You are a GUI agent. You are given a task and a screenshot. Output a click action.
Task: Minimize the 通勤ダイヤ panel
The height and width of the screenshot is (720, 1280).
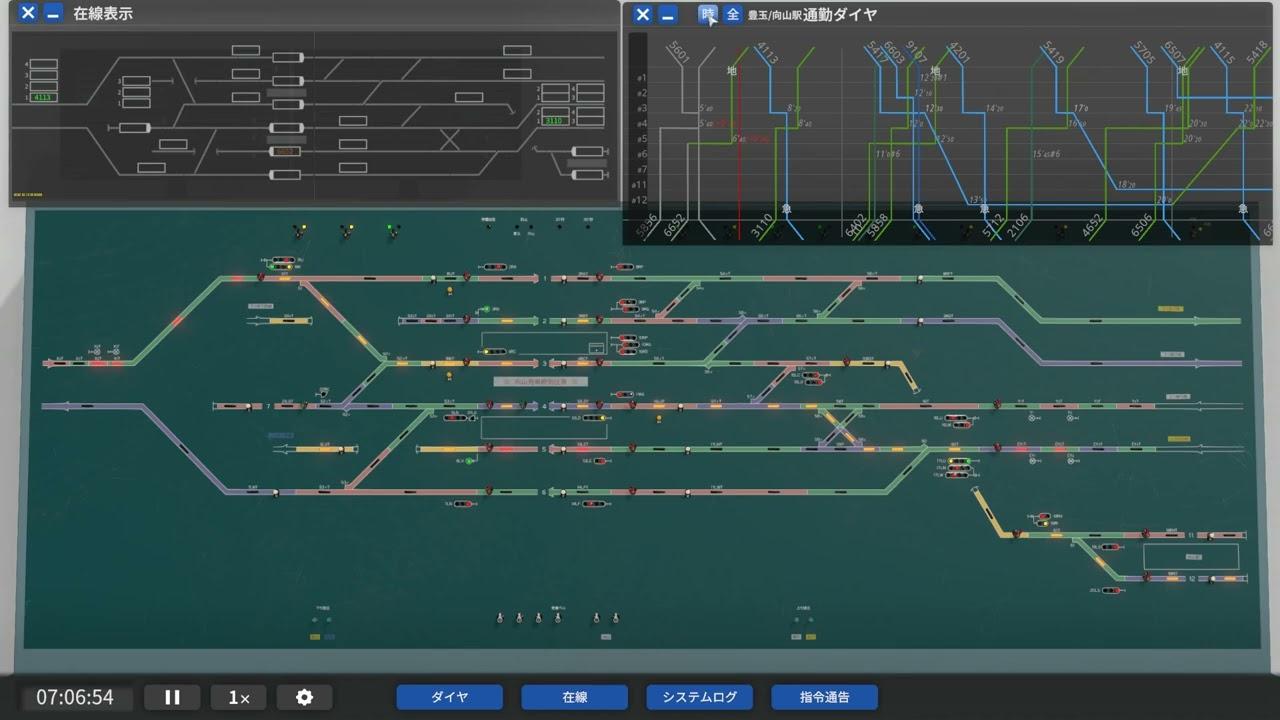(668, 14)
